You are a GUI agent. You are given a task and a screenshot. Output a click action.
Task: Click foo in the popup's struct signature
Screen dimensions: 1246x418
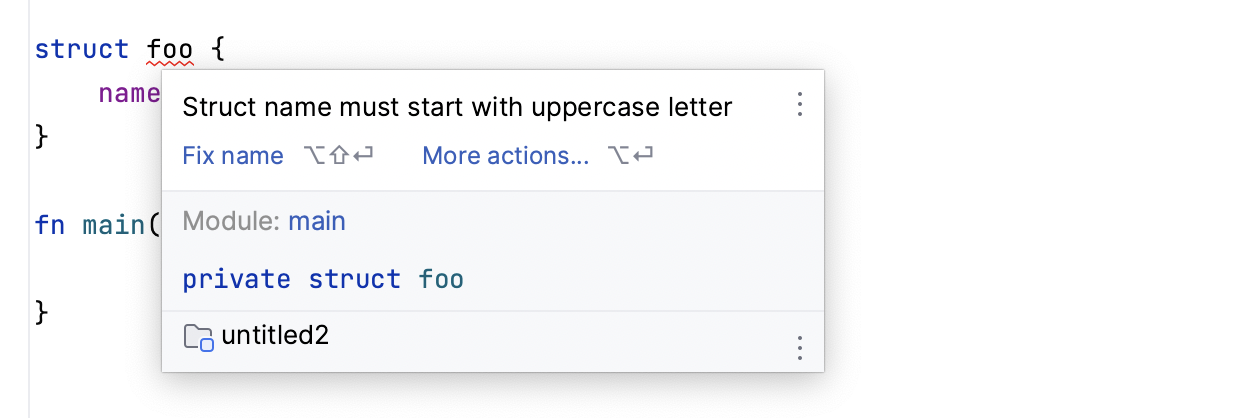point(441,279)
